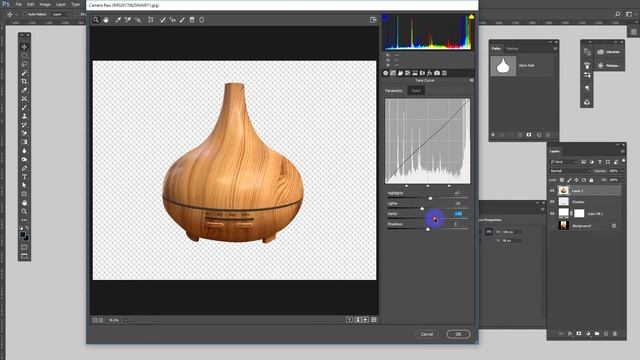Select the Camera Raw Zoom tool

tap(96, 20)
